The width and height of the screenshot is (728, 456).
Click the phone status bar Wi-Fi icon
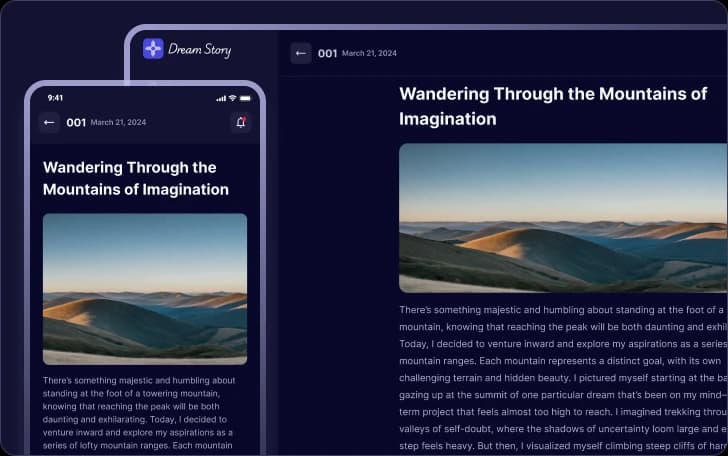(233, 98)
